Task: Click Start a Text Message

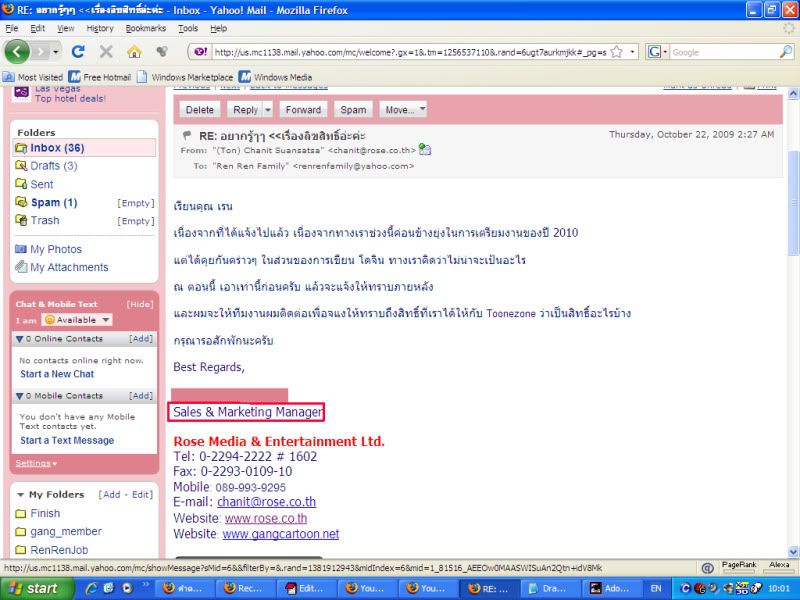Action: (x=67, y=440)
